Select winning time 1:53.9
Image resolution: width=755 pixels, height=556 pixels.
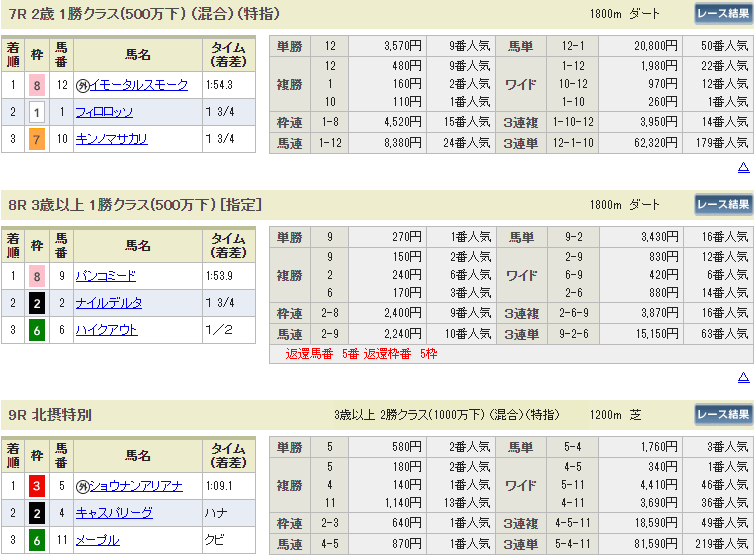(x=219, y=276)
